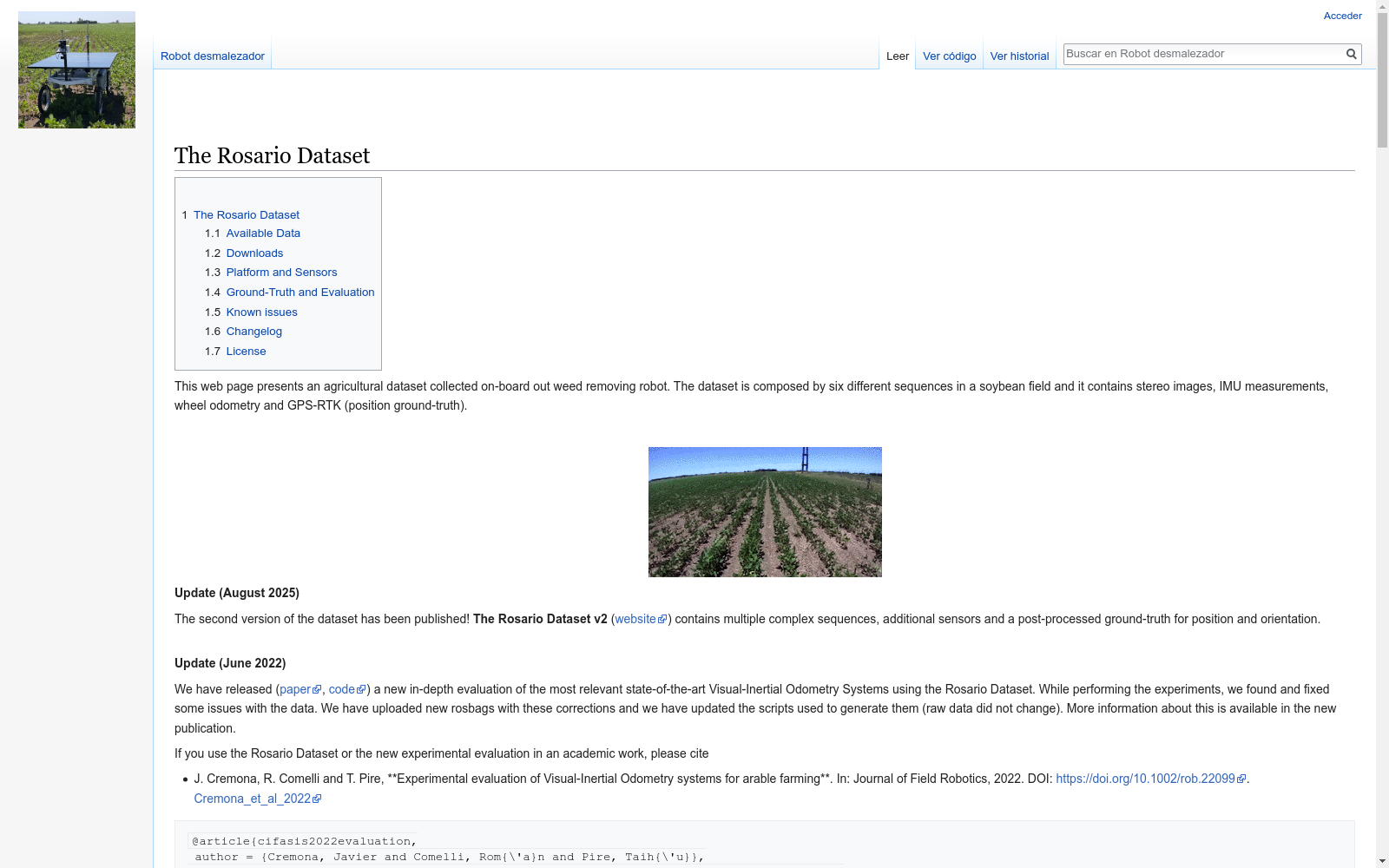Click the @article{cifasis2022evaluation code line

[x=302, y=841]
